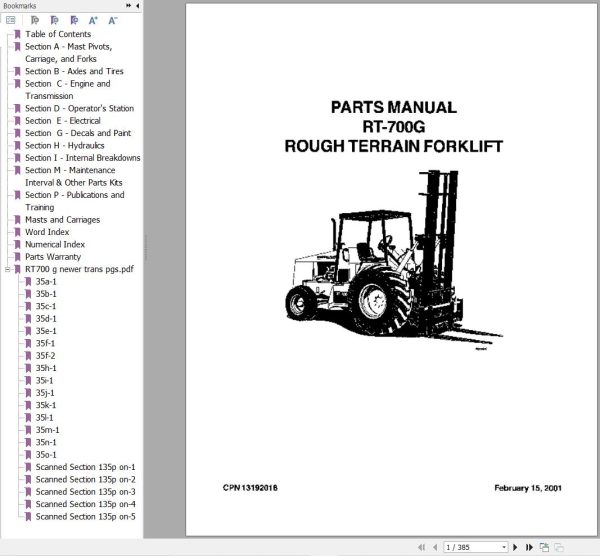The height and width of the screenshot is (556, 600).
Task: Go to Scanned Section 135p on-4
Action: (85, 504)
